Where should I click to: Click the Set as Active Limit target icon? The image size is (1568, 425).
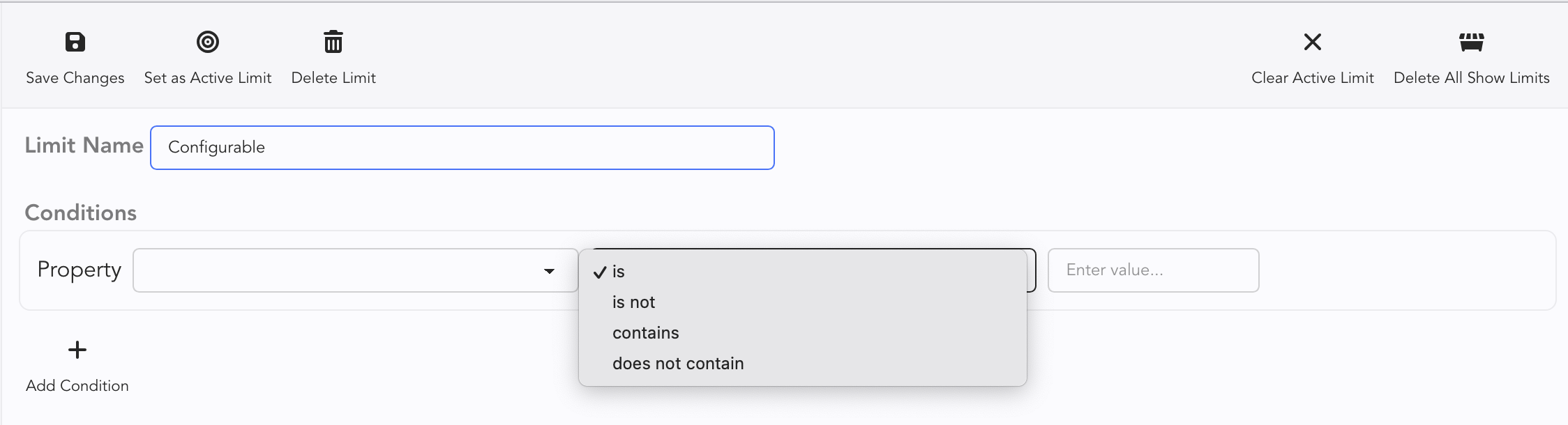click(208, 42)
